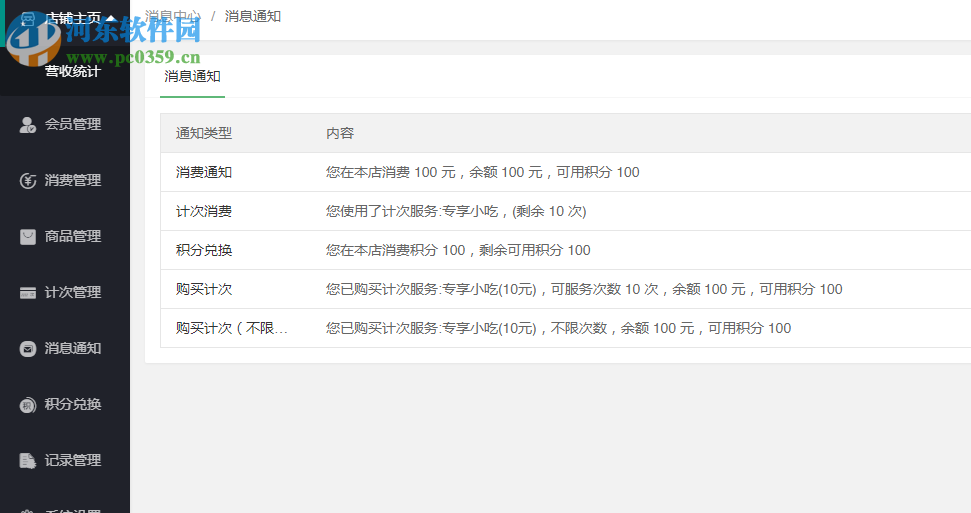Click the 商品管理 bag icon

[28, 237]
